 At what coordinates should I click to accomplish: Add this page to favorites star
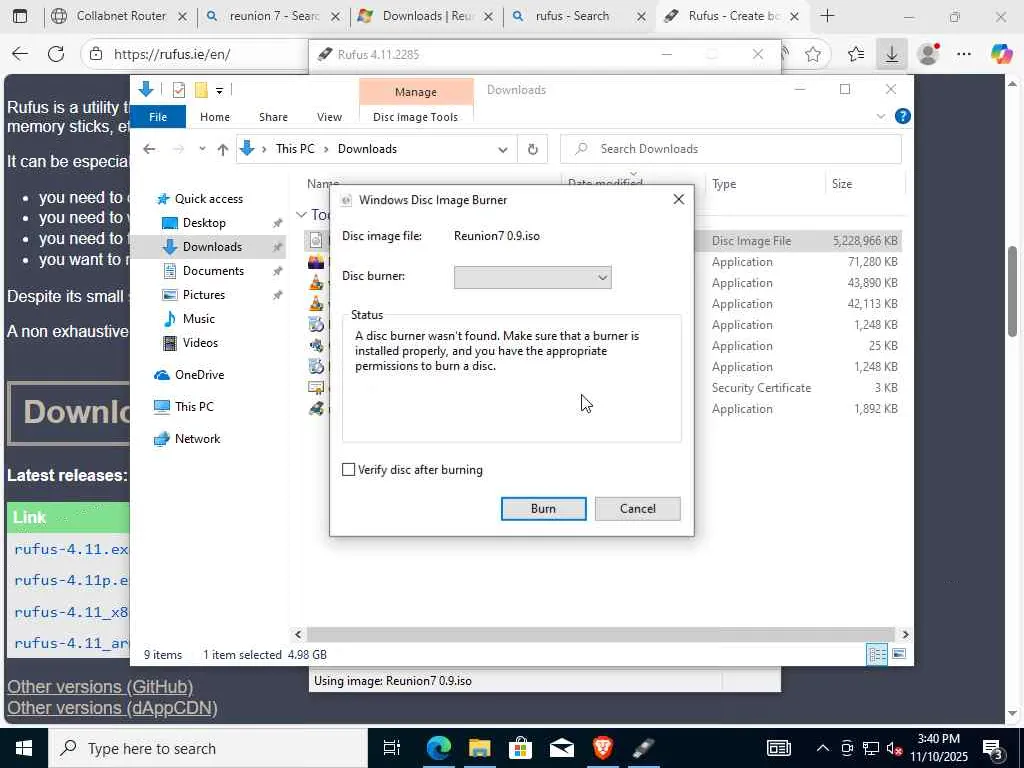coord(812,54)
